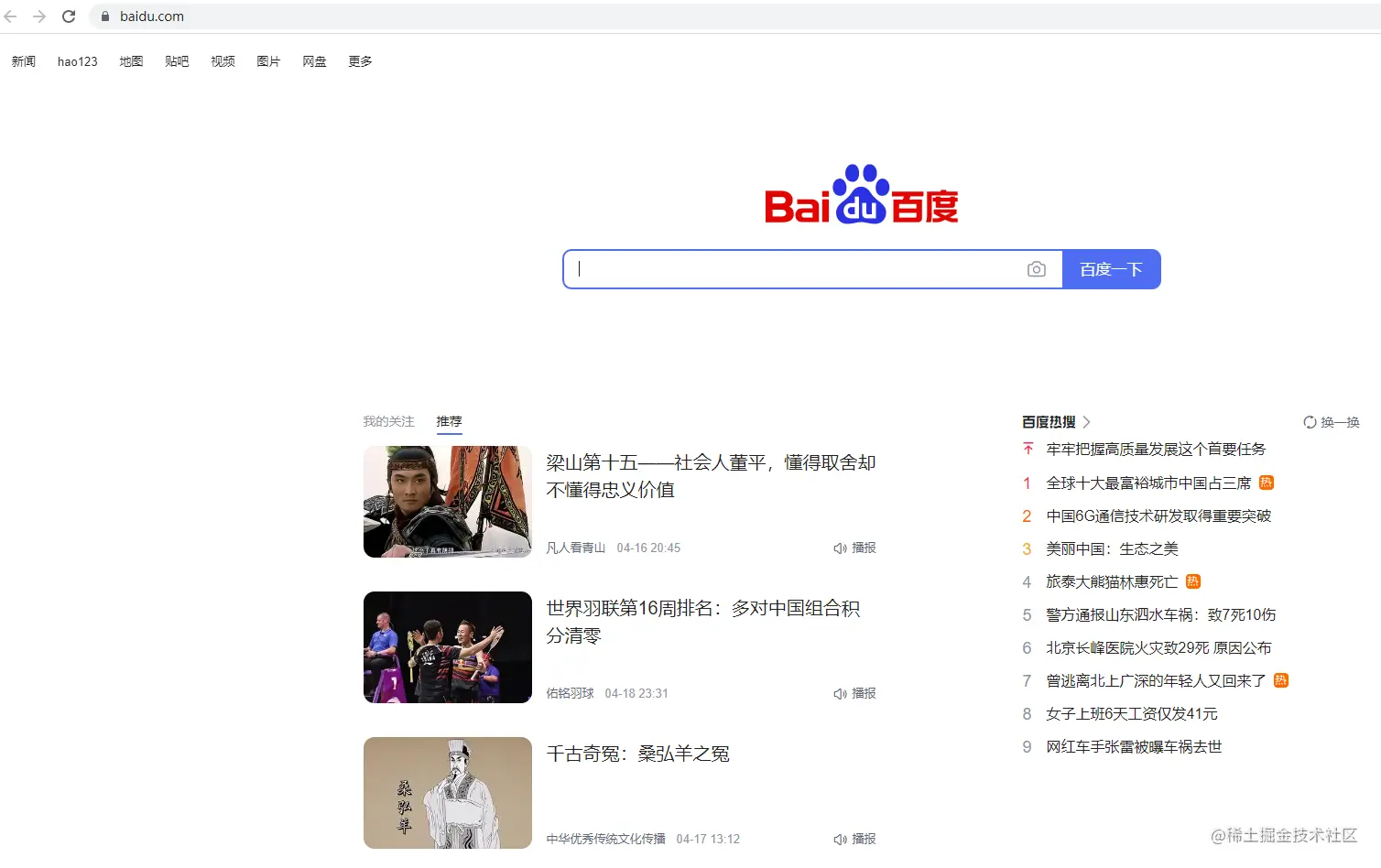Open the 百度热搜 heading link
1381x868 pixels.
[1049, 422]
